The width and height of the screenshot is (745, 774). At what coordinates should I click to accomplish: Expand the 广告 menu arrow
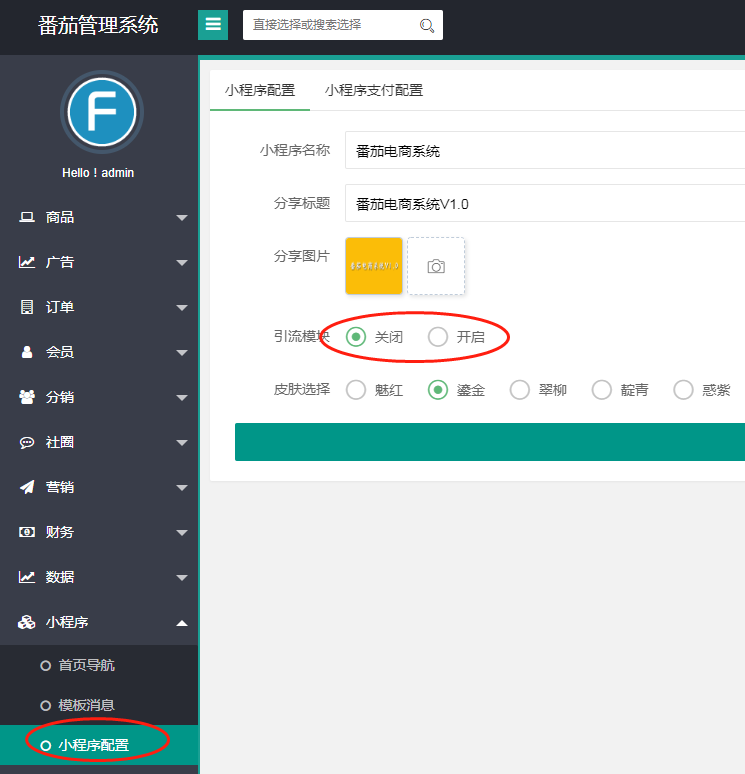coord(181,263)
